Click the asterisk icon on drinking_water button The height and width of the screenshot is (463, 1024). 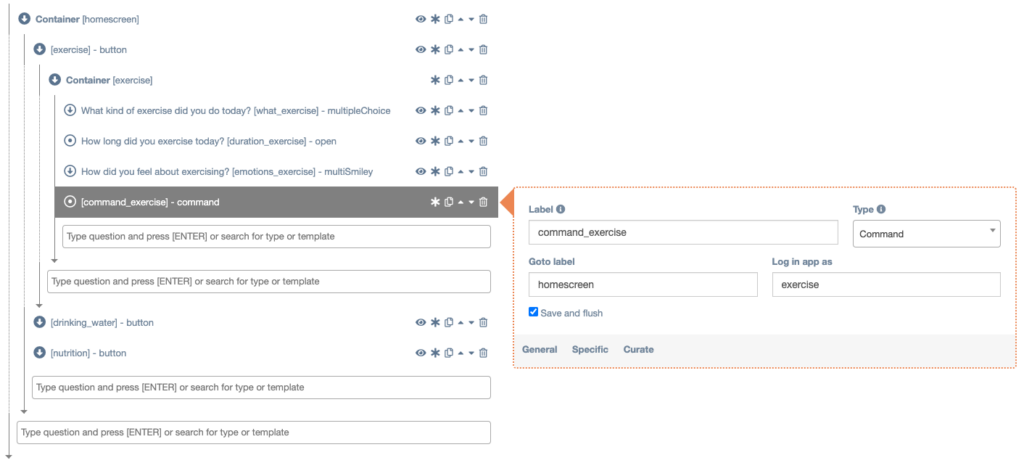click(x=435, y=323)
